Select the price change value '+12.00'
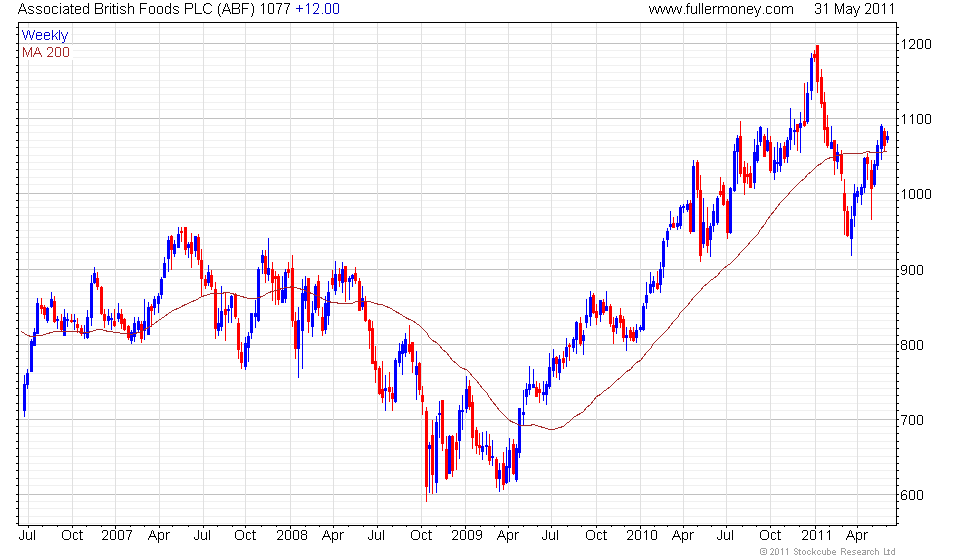This screenshot has height=560, width=980. 318,9
